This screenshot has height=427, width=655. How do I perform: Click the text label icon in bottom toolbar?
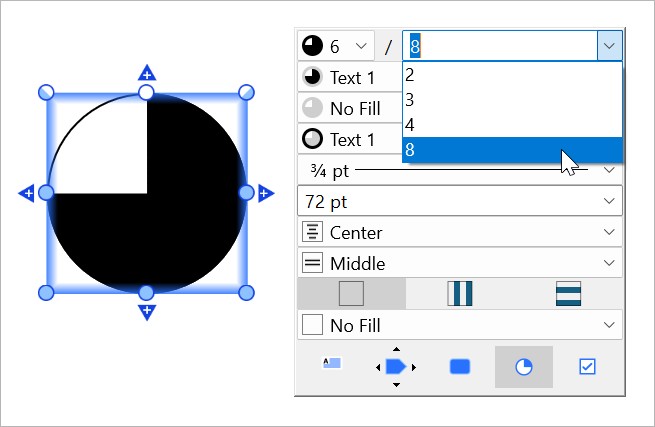[332, 365]
